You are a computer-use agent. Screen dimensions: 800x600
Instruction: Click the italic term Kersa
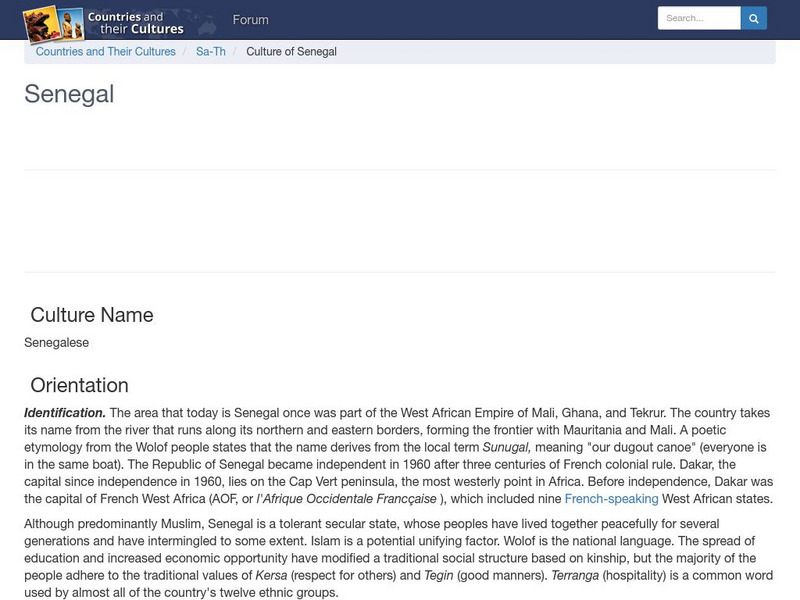coord(271,576)
